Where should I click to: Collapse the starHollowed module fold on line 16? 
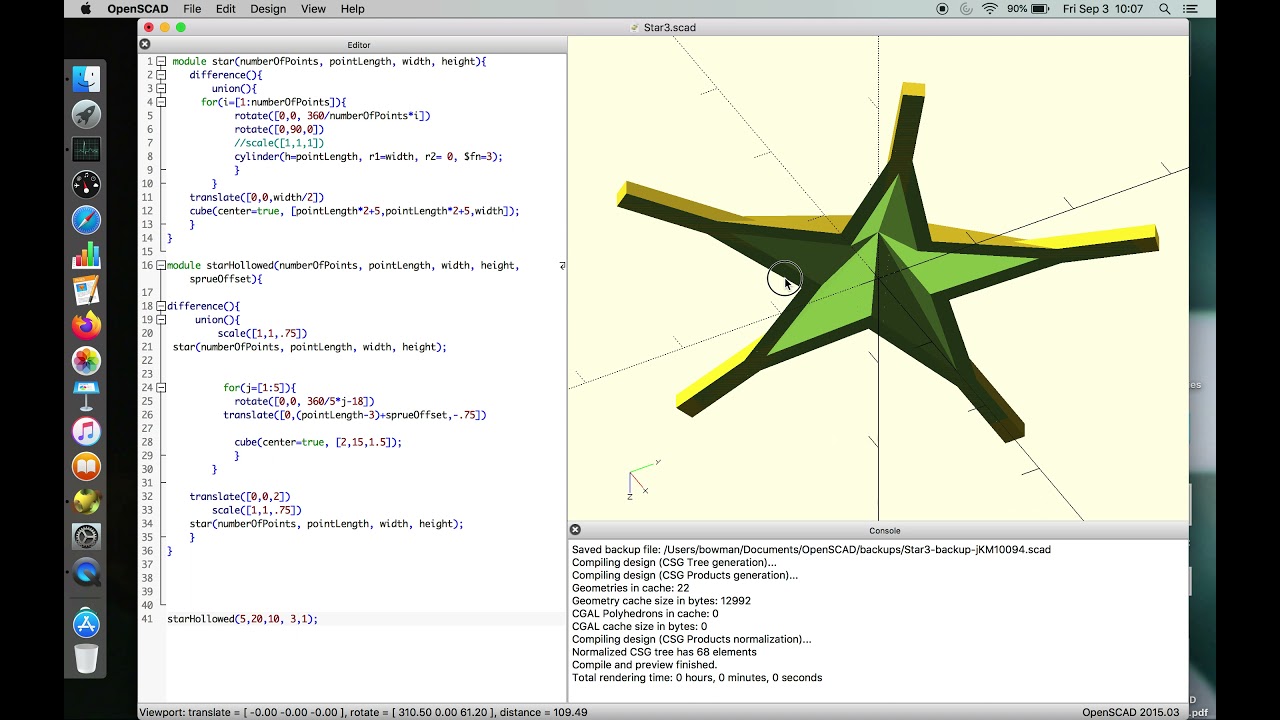(x=161, y=265)
